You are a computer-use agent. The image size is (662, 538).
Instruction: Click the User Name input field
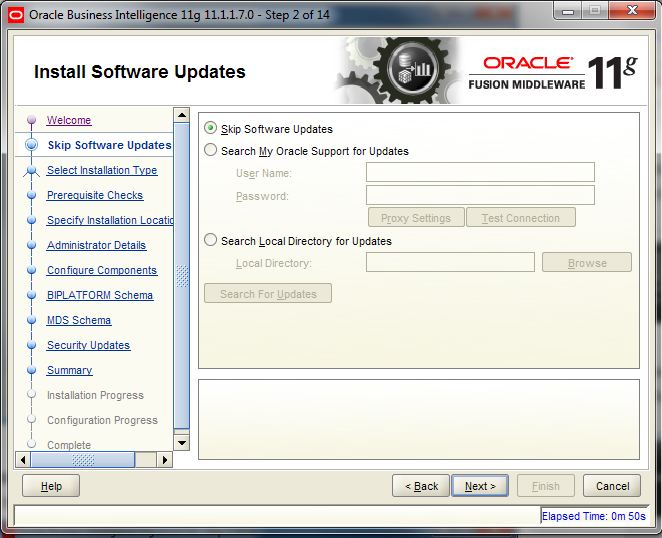coord(480,172)
